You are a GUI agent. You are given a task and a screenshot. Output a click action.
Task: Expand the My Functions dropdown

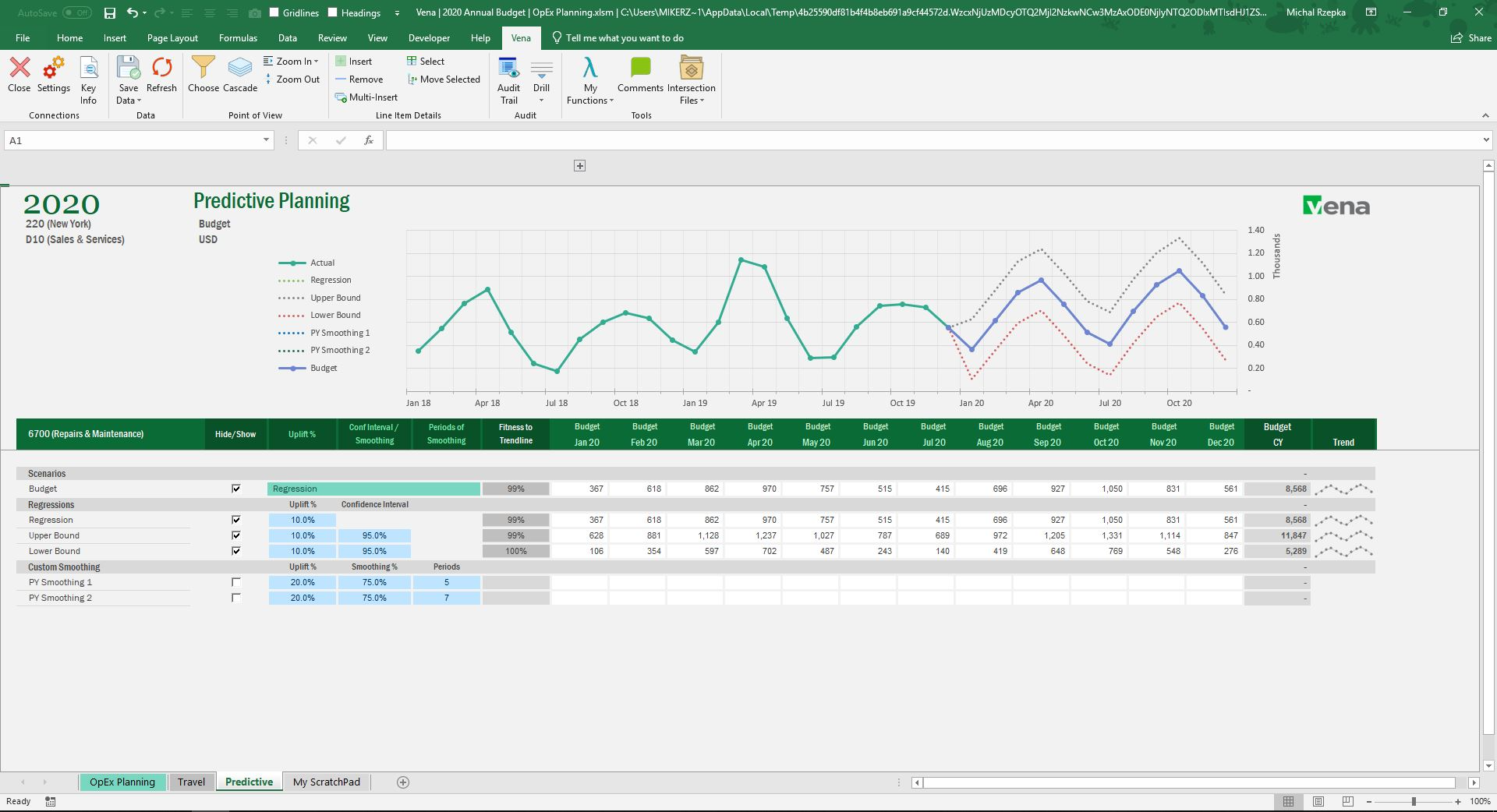(x=590, y=80)
